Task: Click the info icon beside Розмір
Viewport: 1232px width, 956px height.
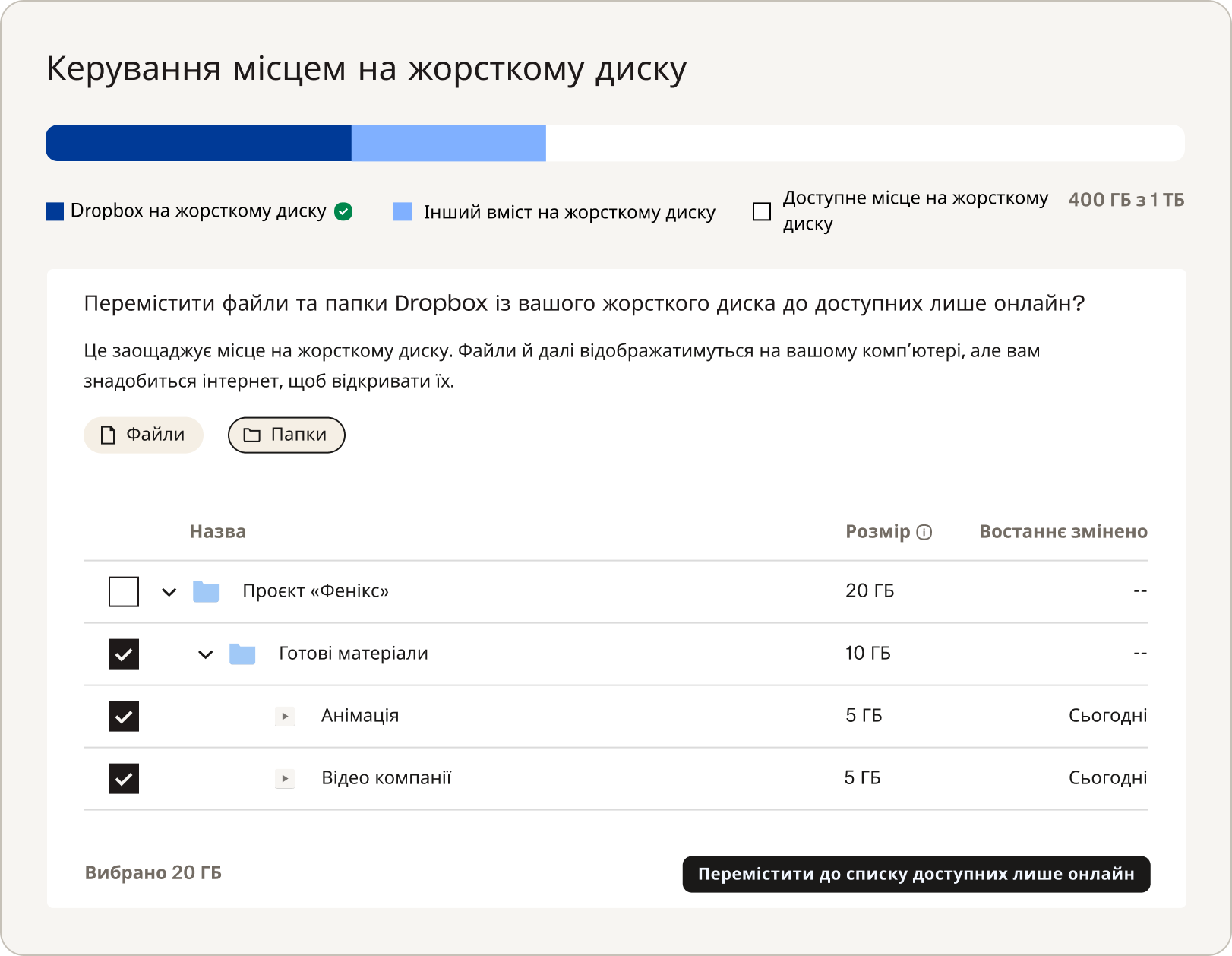Action: (924, 532)
